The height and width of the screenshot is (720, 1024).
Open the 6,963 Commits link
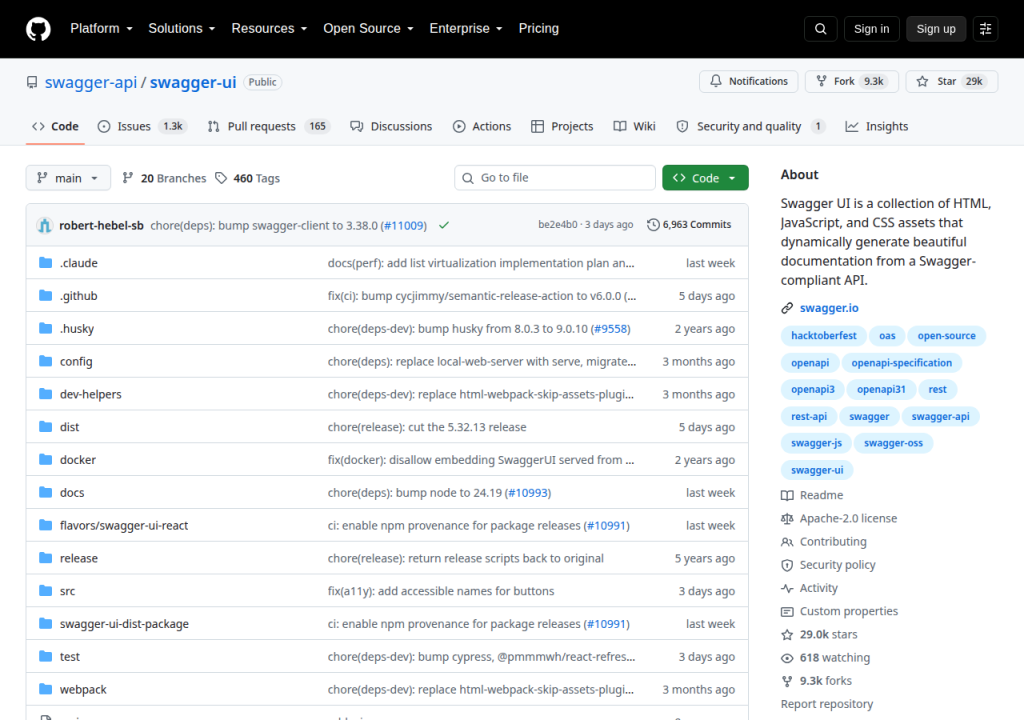[689, 225]
